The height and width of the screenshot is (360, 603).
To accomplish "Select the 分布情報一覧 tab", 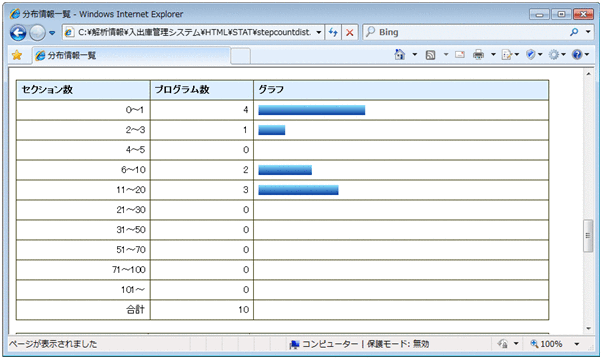I will [131, 55].
